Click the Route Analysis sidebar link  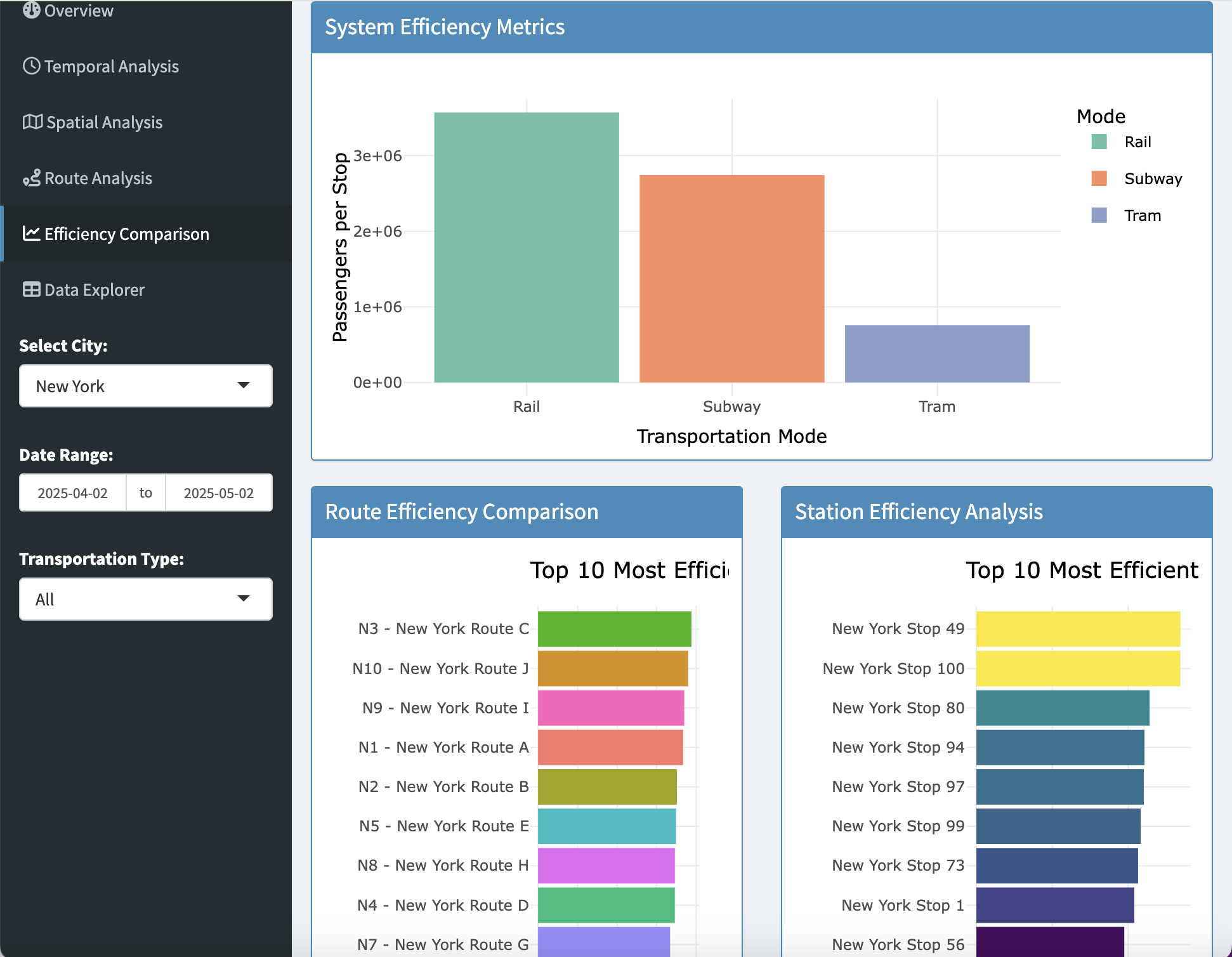pyautogui.click(x=98, y=178)
